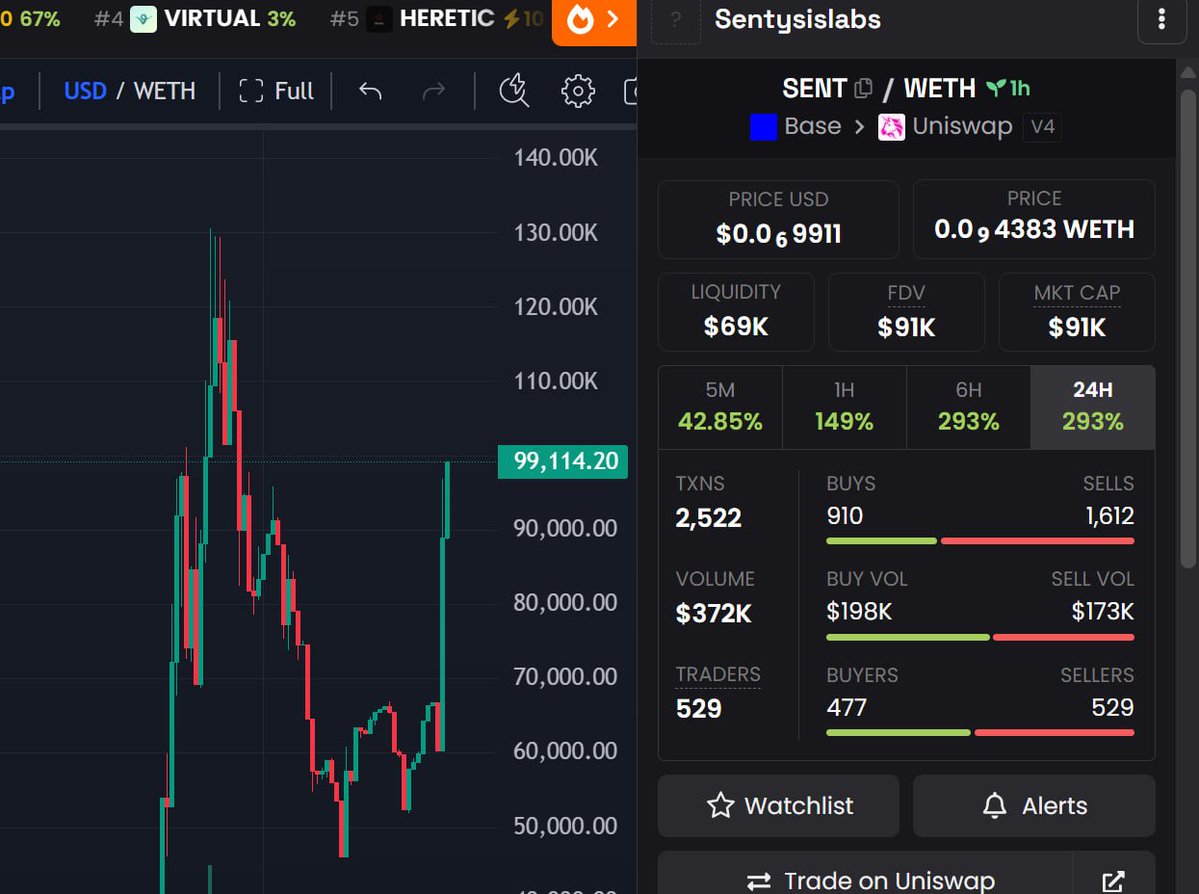Select the 5M change tab
Viewport: 1199px width, 894px height.
[720, 407]
